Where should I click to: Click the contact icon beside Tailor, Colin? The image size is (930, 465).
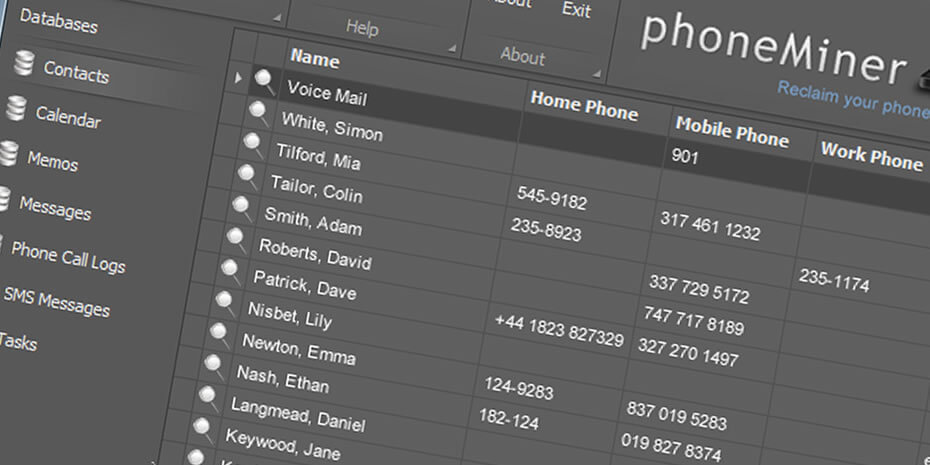(x=247, y=177)
